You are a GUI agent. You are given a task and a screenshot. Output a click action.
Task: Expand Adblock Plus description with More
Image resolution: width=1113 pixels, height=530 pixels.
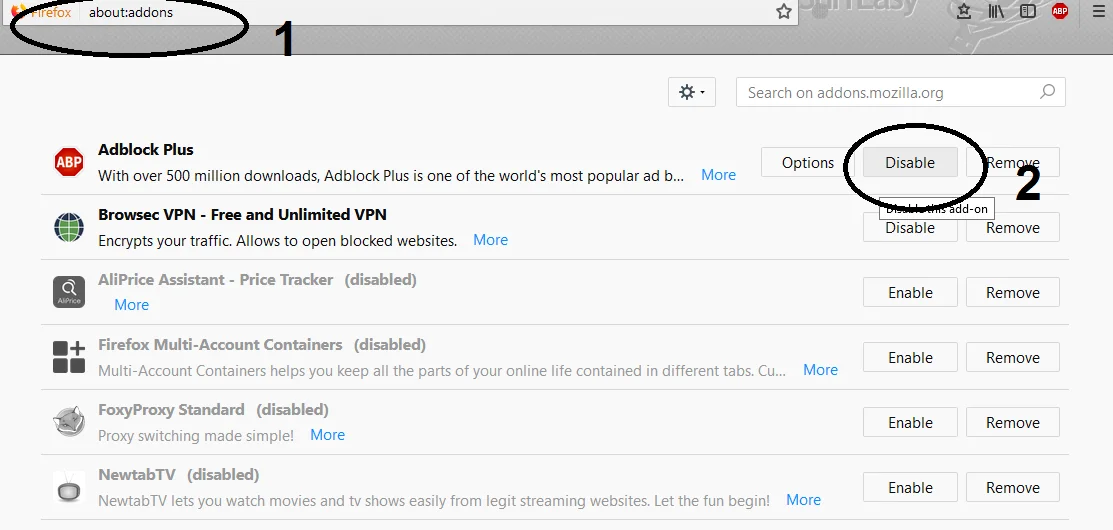pyautogui.click(x=718, y=175)
